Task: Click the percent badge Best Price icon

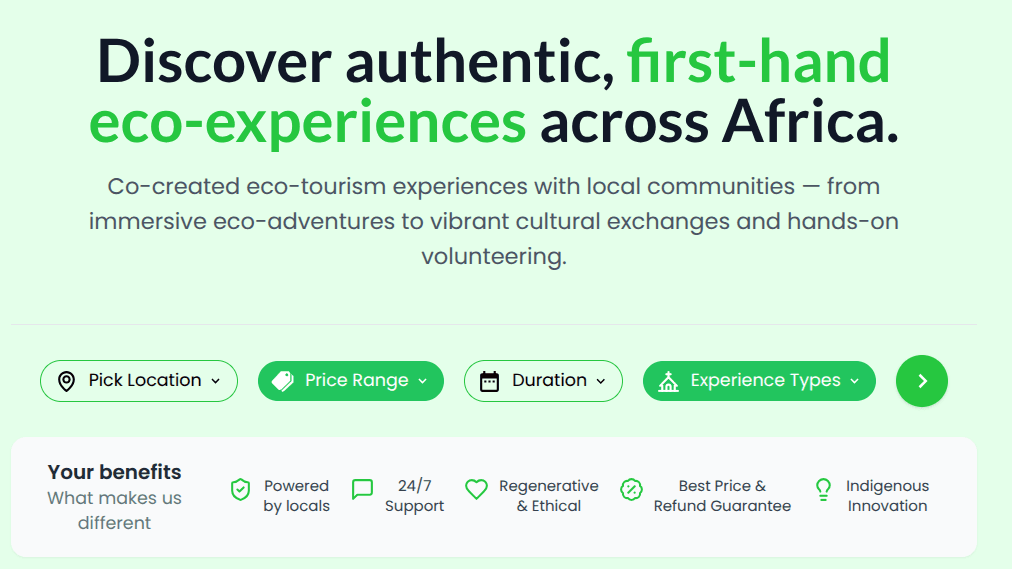Action: [x=631, y=490]
